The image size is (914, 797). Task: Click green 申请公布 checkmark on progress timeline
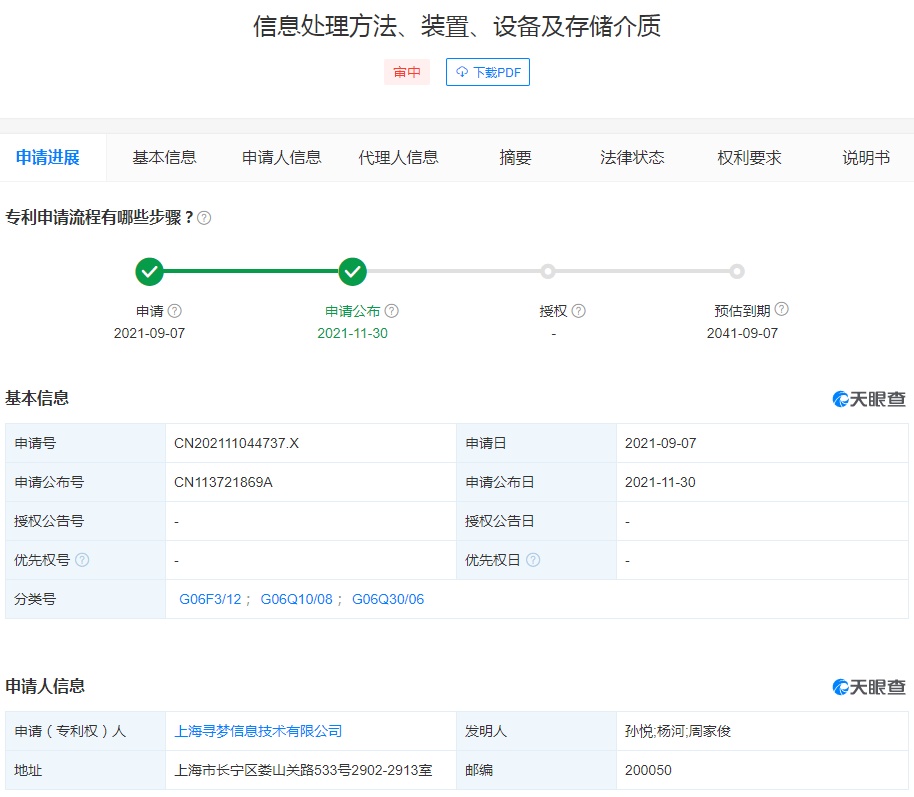(353, 271)
